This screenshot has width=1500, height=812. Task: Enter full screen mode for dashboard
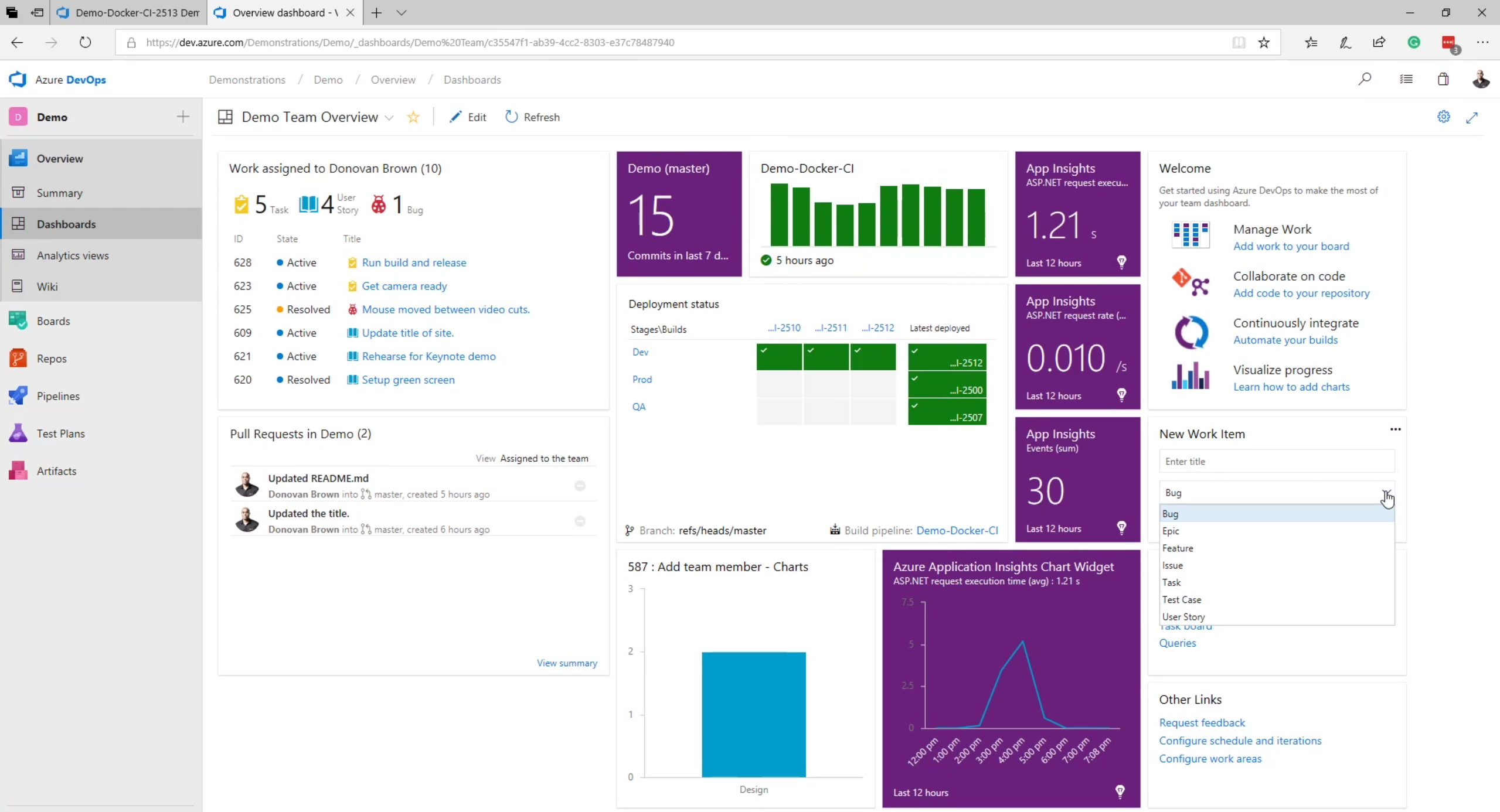pyautogui.click(x=1472, y=117)
